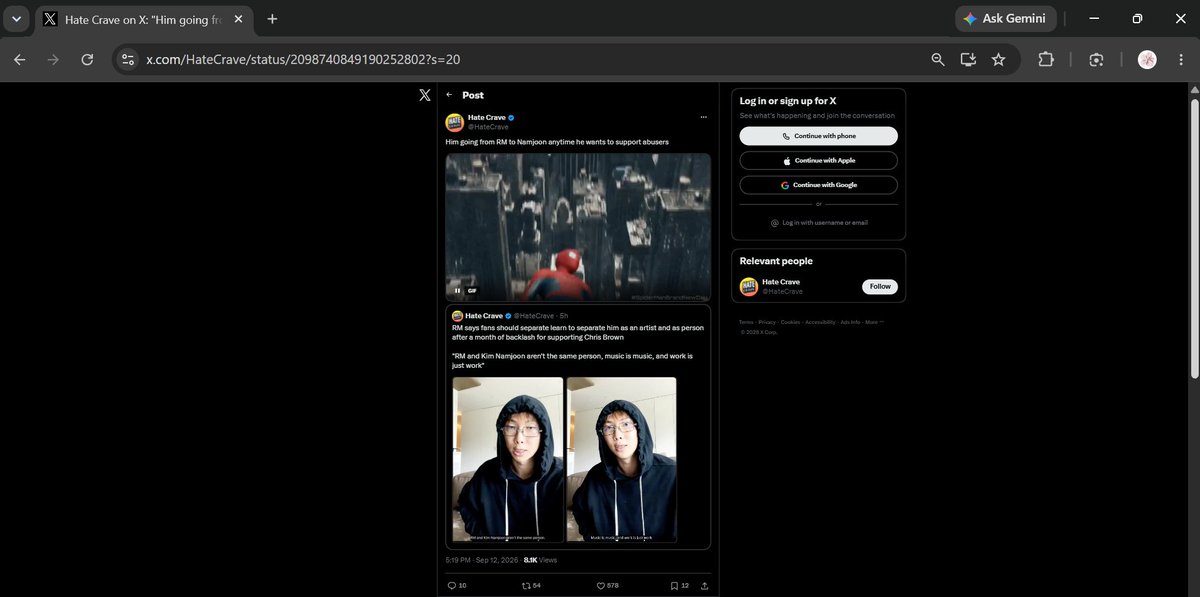Click the post timestamp 5:19 PM Sep 12
Screen dimensions: 1200x597
482,561
